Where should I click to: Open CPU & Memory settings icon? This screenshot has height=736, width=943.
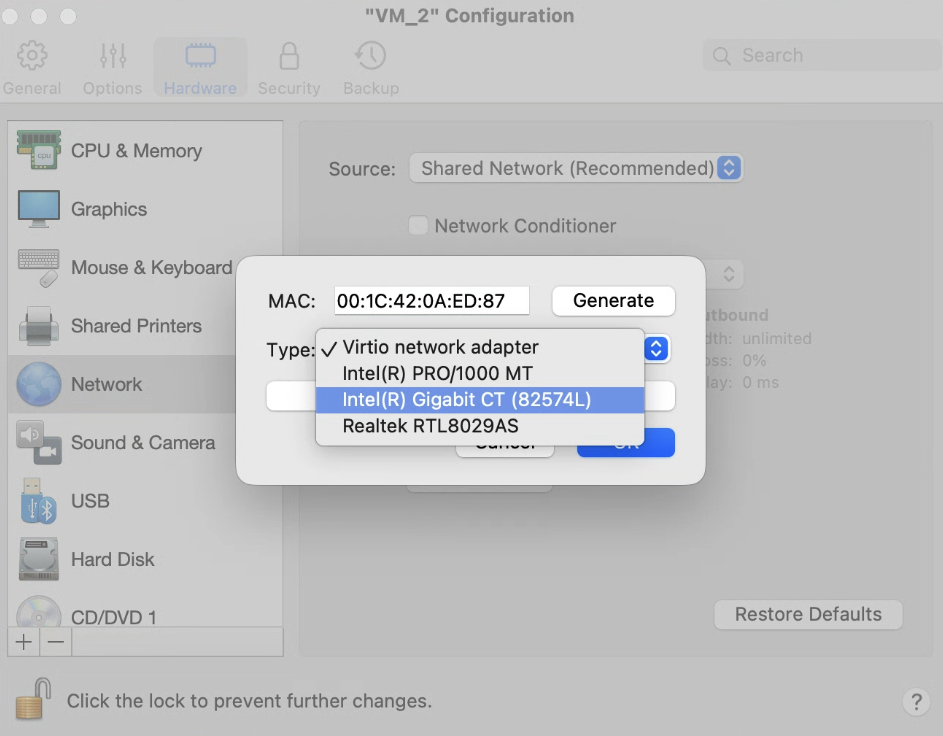click(38, 150)
